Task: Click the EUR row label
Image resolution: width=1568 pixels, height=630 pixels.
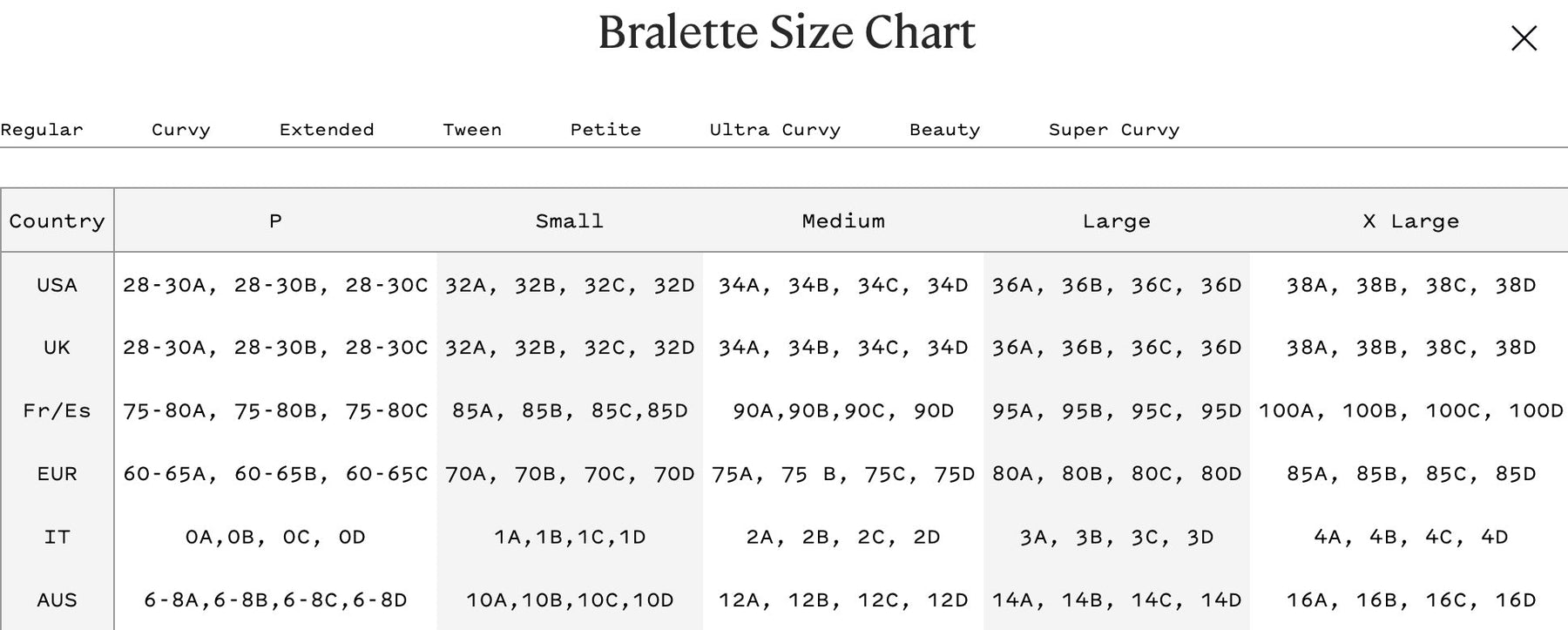Action: click(57, 474)
